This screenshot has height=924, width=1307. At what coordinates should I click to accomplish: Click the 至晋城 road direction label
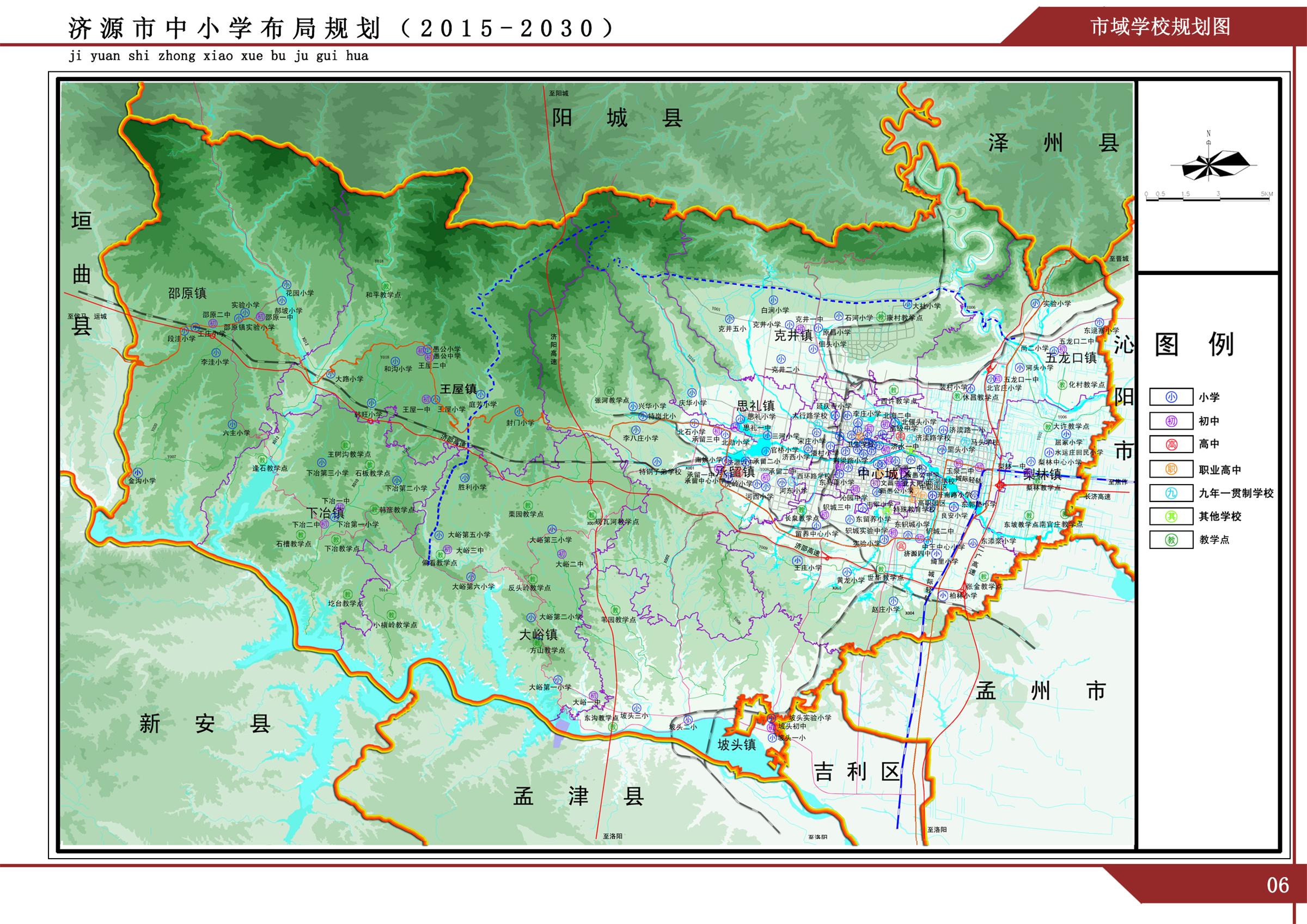pyautogui.click(x=1119, y=259)
